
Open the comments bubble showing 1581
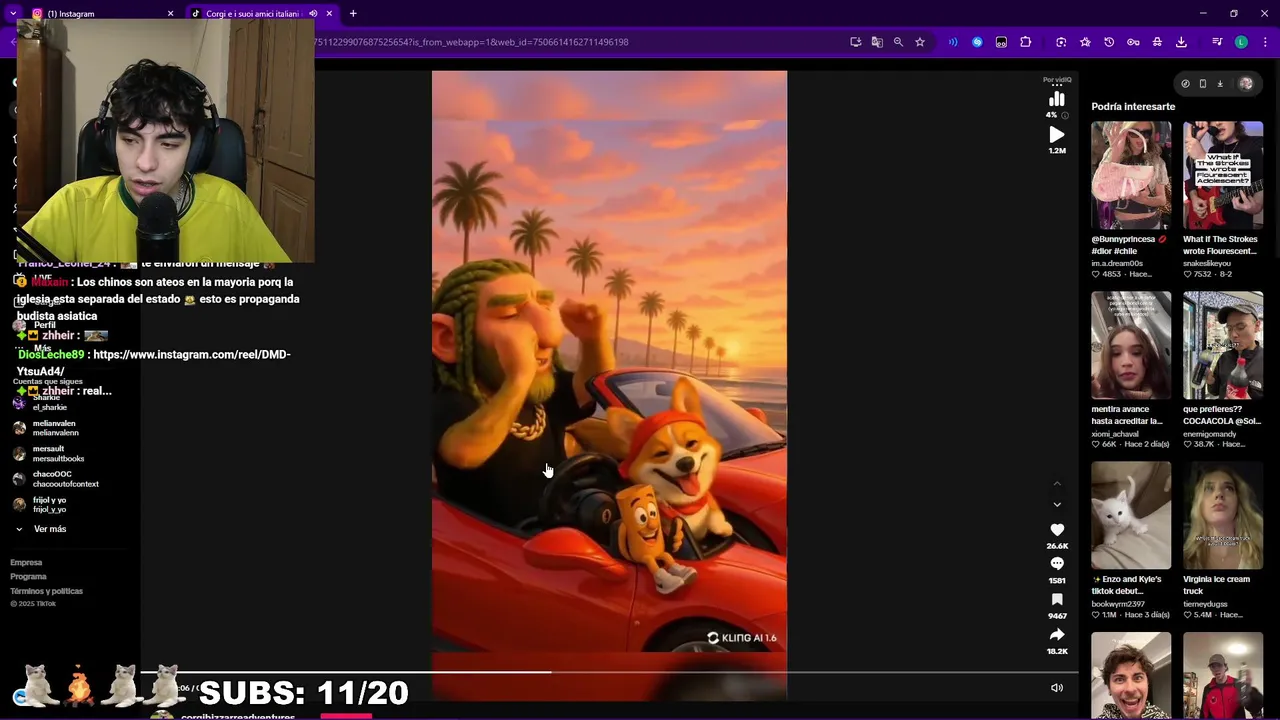pos(1057,564)
